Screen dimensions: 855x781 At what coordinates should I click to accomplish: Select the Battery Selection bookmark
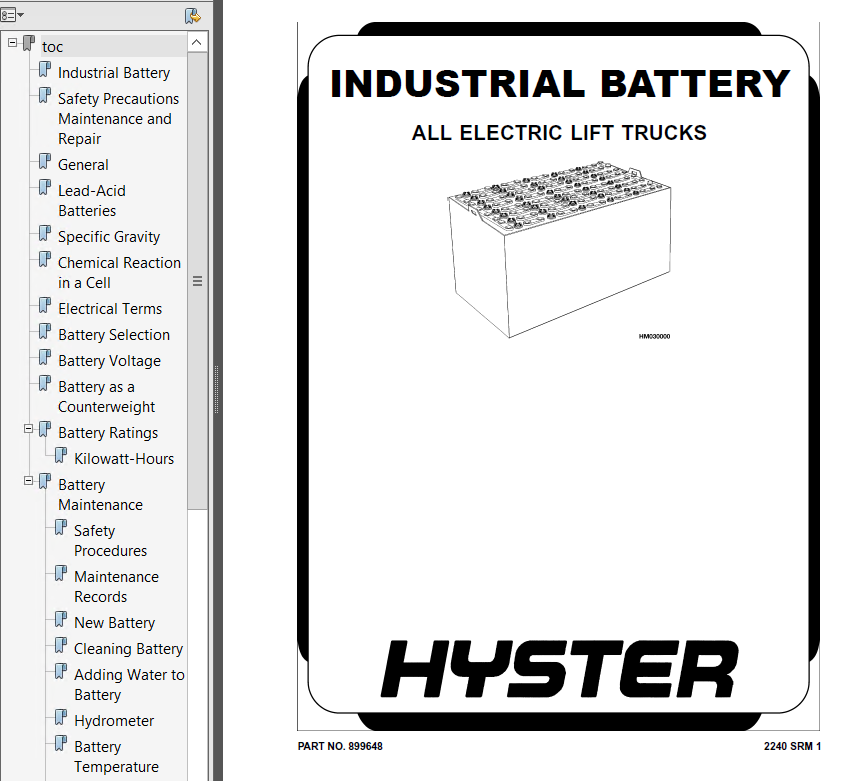point(114,335)
